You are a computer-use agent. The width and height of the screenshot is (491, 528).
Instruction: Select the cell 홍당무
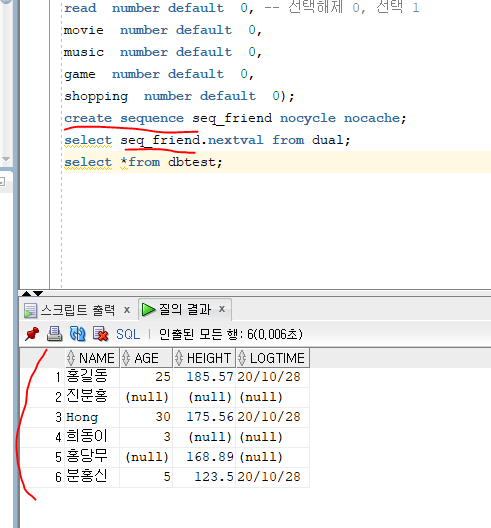92,457
